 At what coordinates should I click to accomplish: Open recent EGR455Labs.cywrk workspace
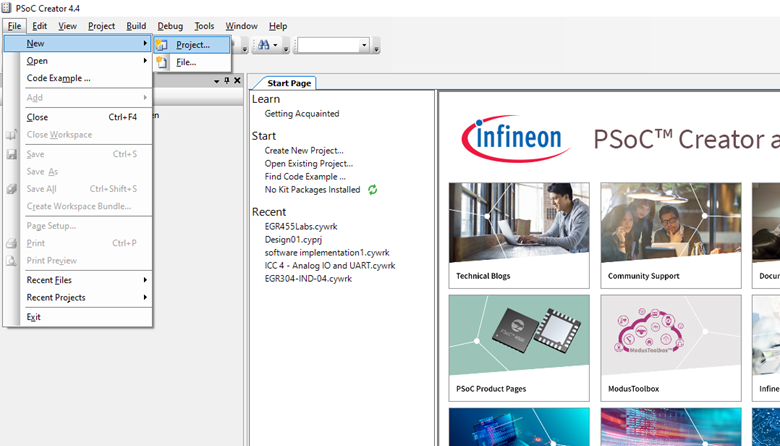click(301, 226)
